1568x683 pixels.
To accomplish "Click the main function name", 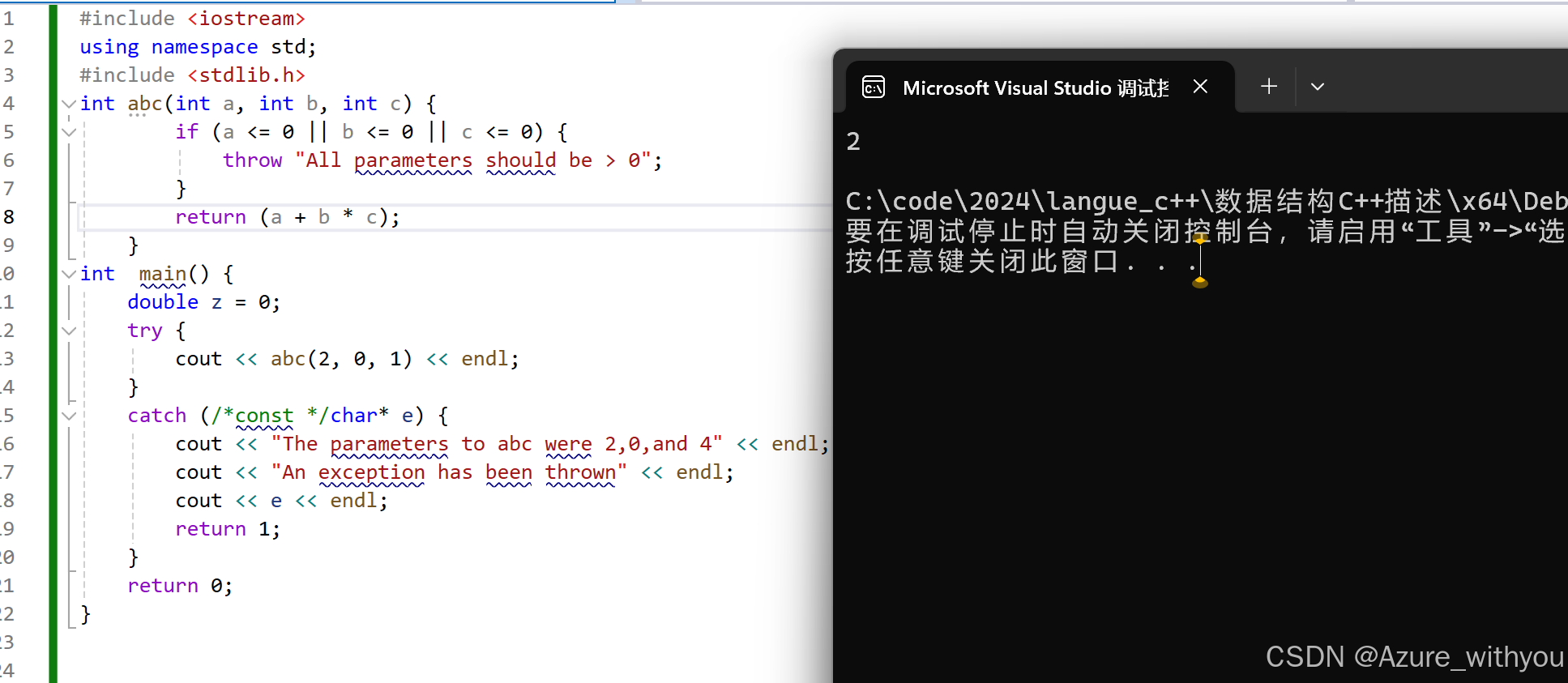I will (x=162, y=274).
